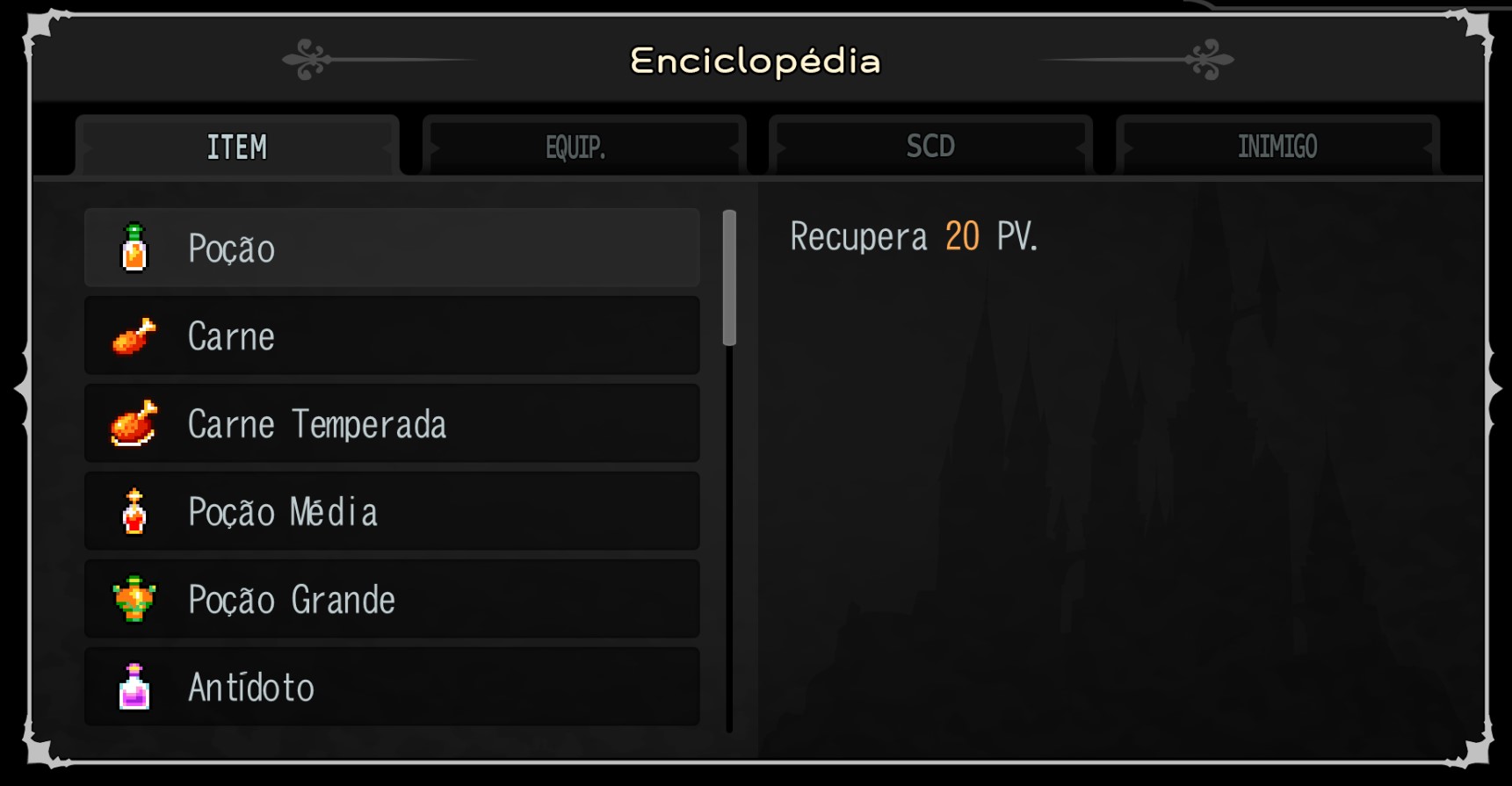Screen dimensions: 1512x786
Task: Click the purple Antídoto bottle icon
Action: 134,687
